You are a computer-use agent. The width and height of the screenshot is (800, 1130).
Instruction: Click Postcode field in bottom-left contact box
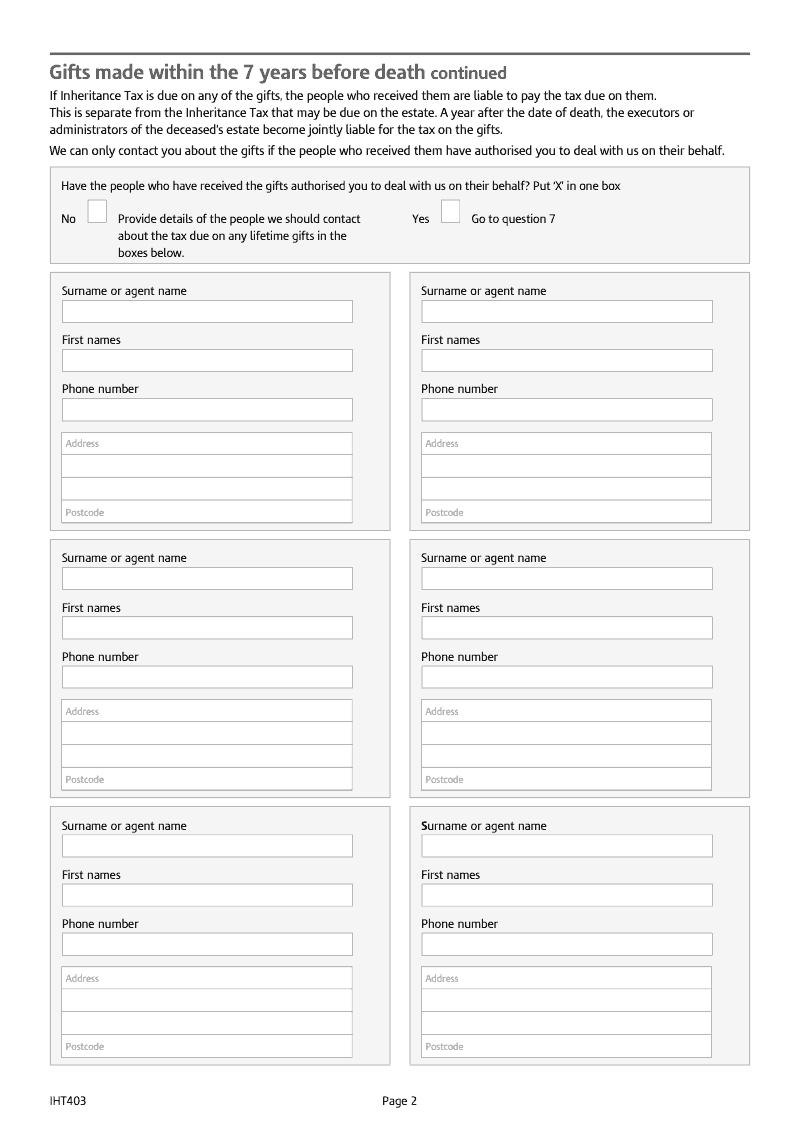coord(208,1046)
